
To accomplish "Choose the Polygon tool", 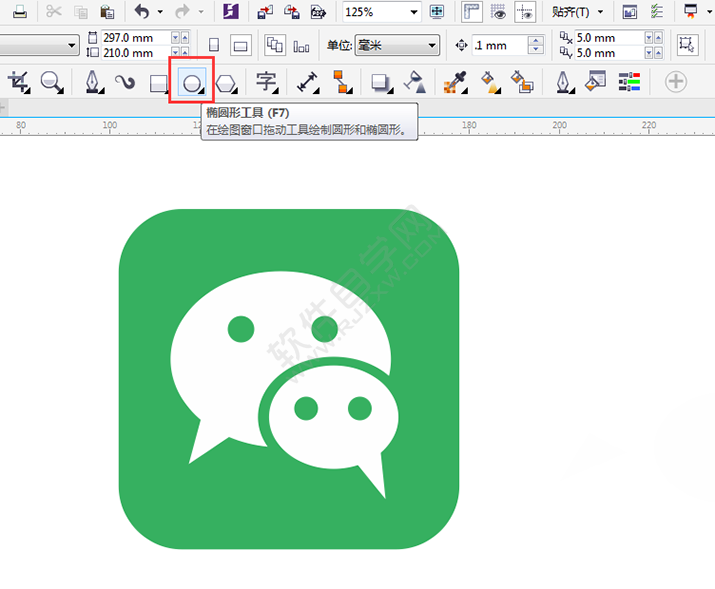I will [226, 83].
